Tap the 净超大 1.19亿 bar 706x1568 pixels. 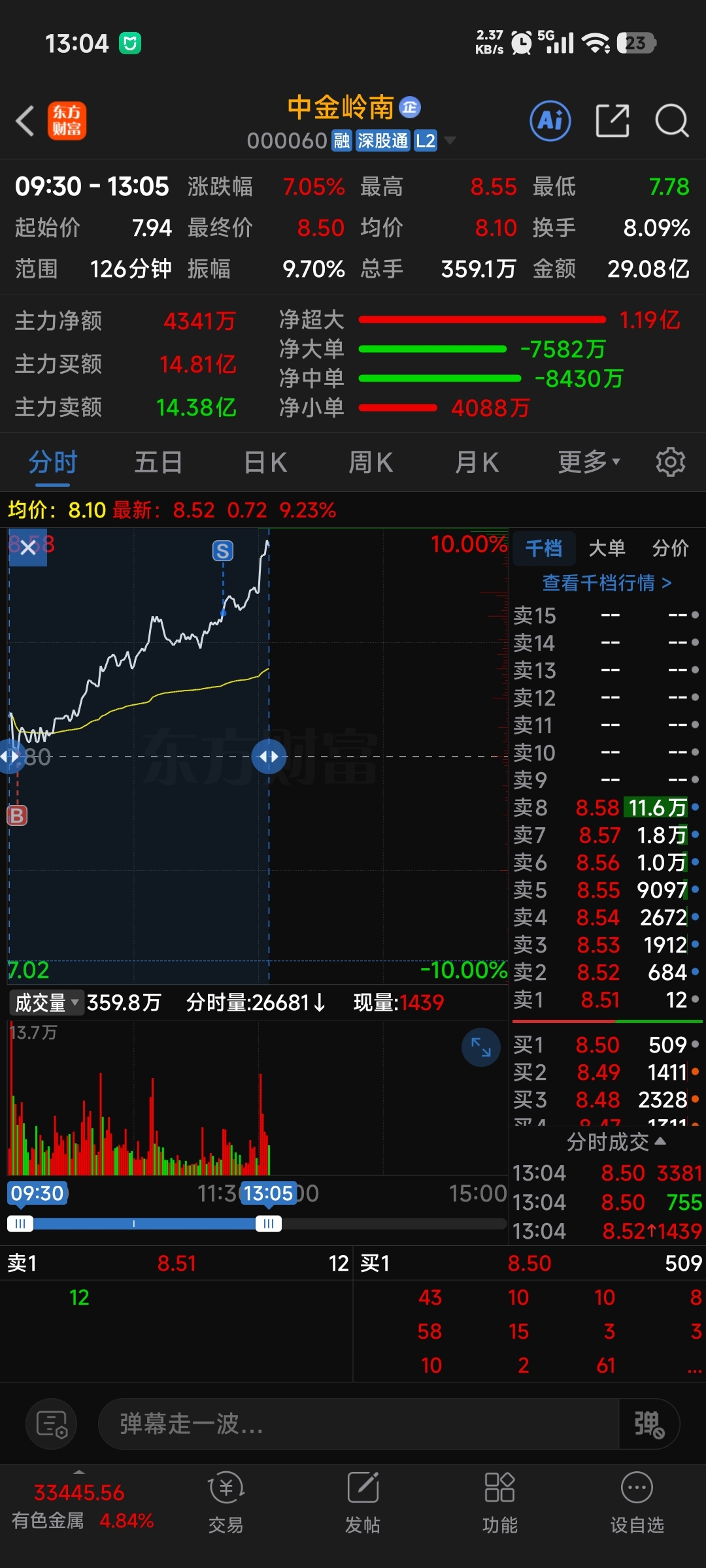point(482,319)
